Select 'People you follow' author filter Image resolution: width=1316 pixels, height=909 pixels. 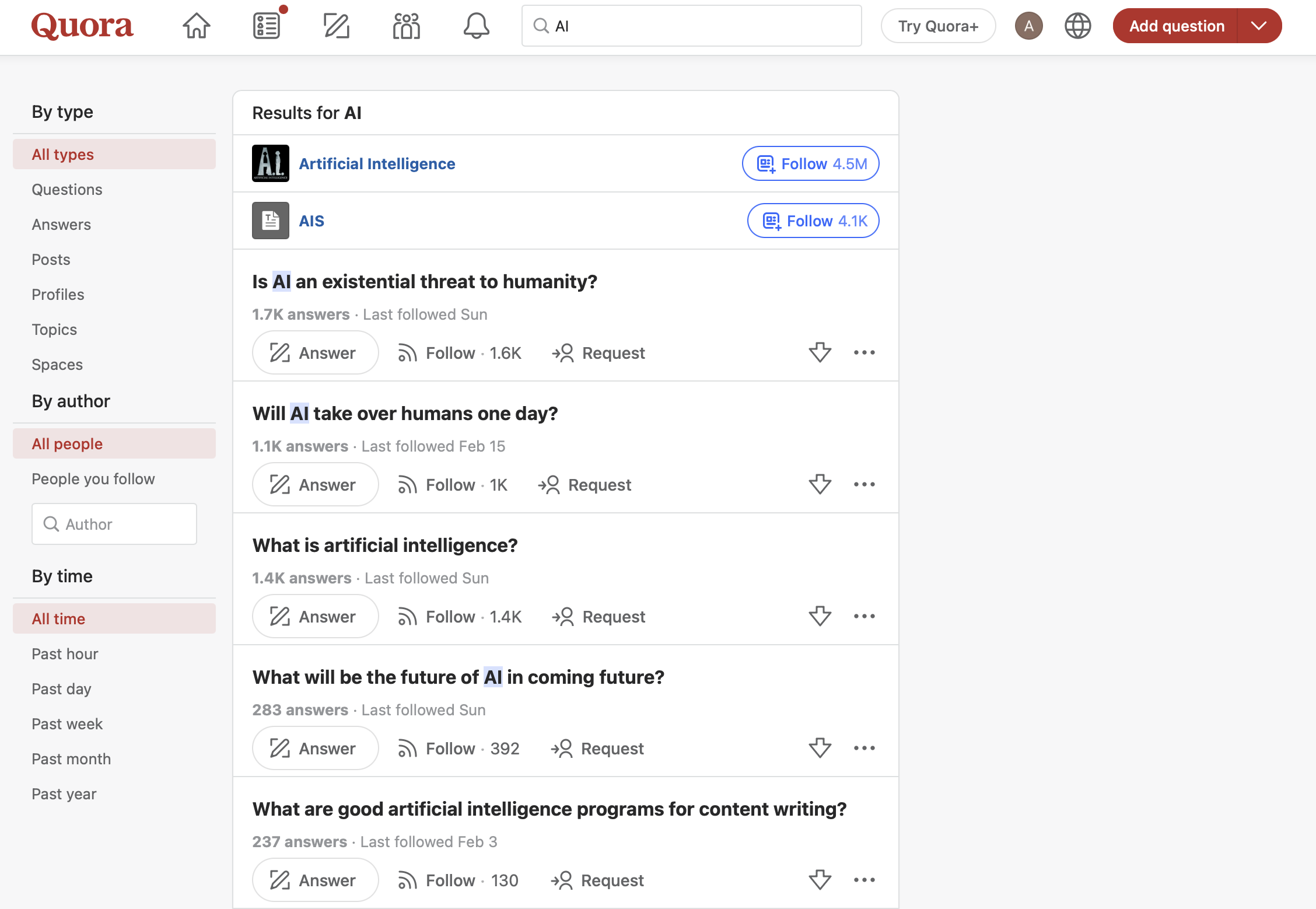click(x=93, y=478)
